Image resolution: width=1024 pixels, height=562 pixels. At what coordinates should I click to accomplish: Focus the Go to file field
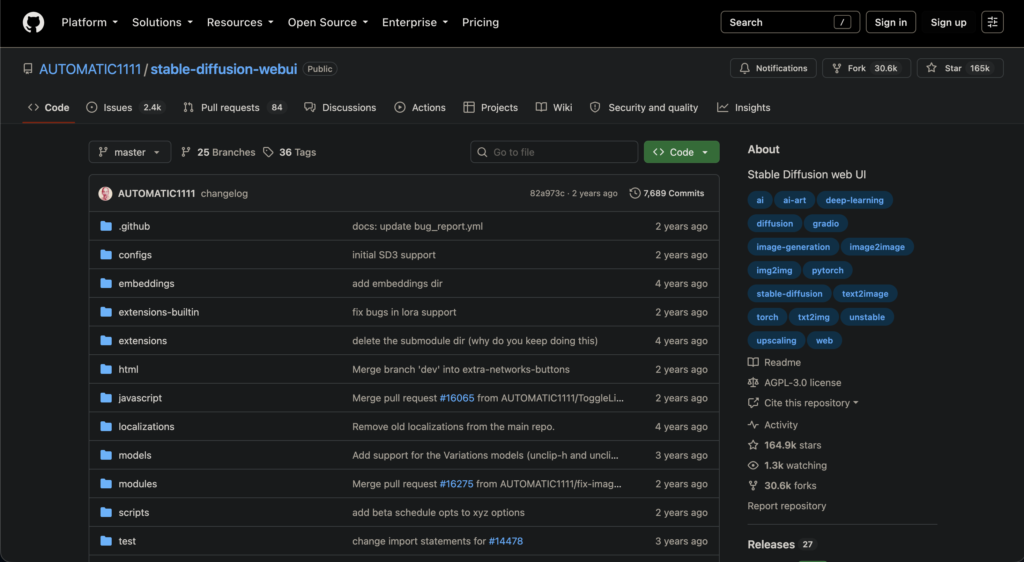click(x=554, y=152)
